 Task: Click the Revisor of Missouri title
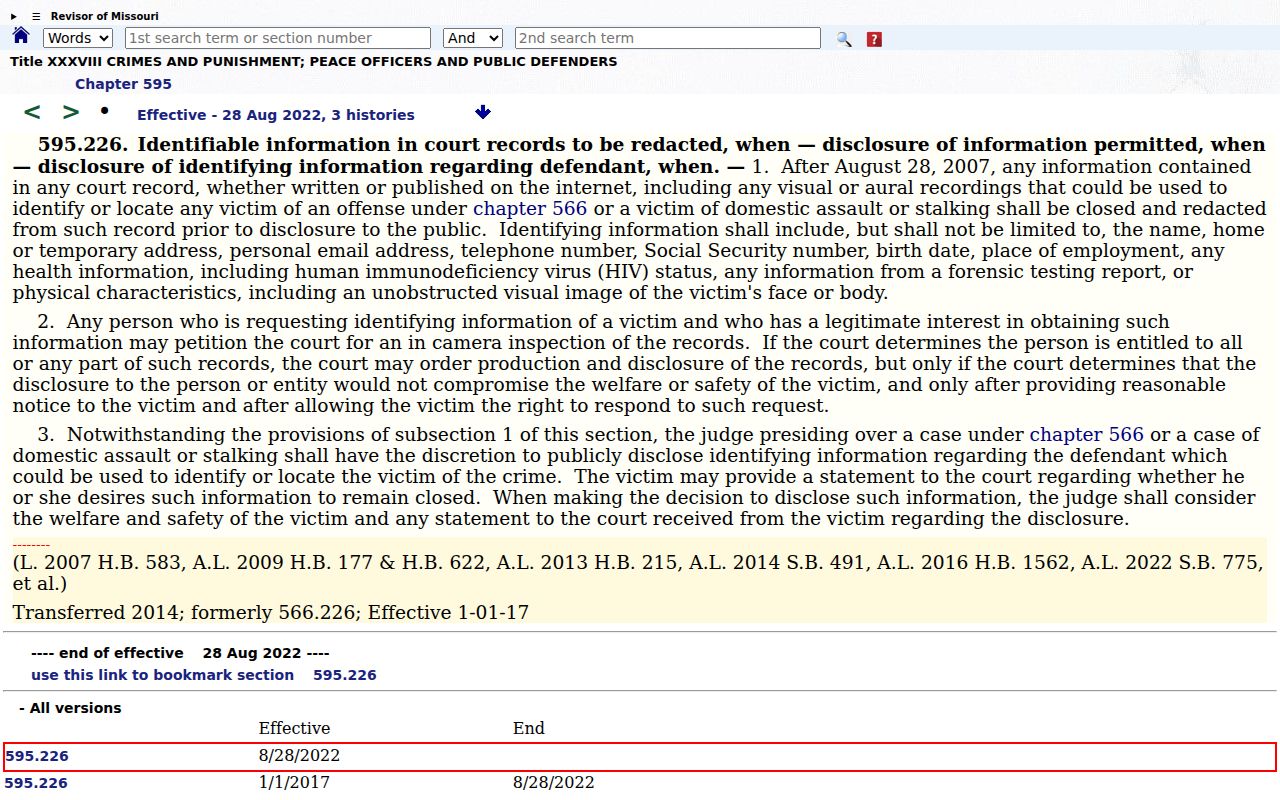[x=105, y=16]
